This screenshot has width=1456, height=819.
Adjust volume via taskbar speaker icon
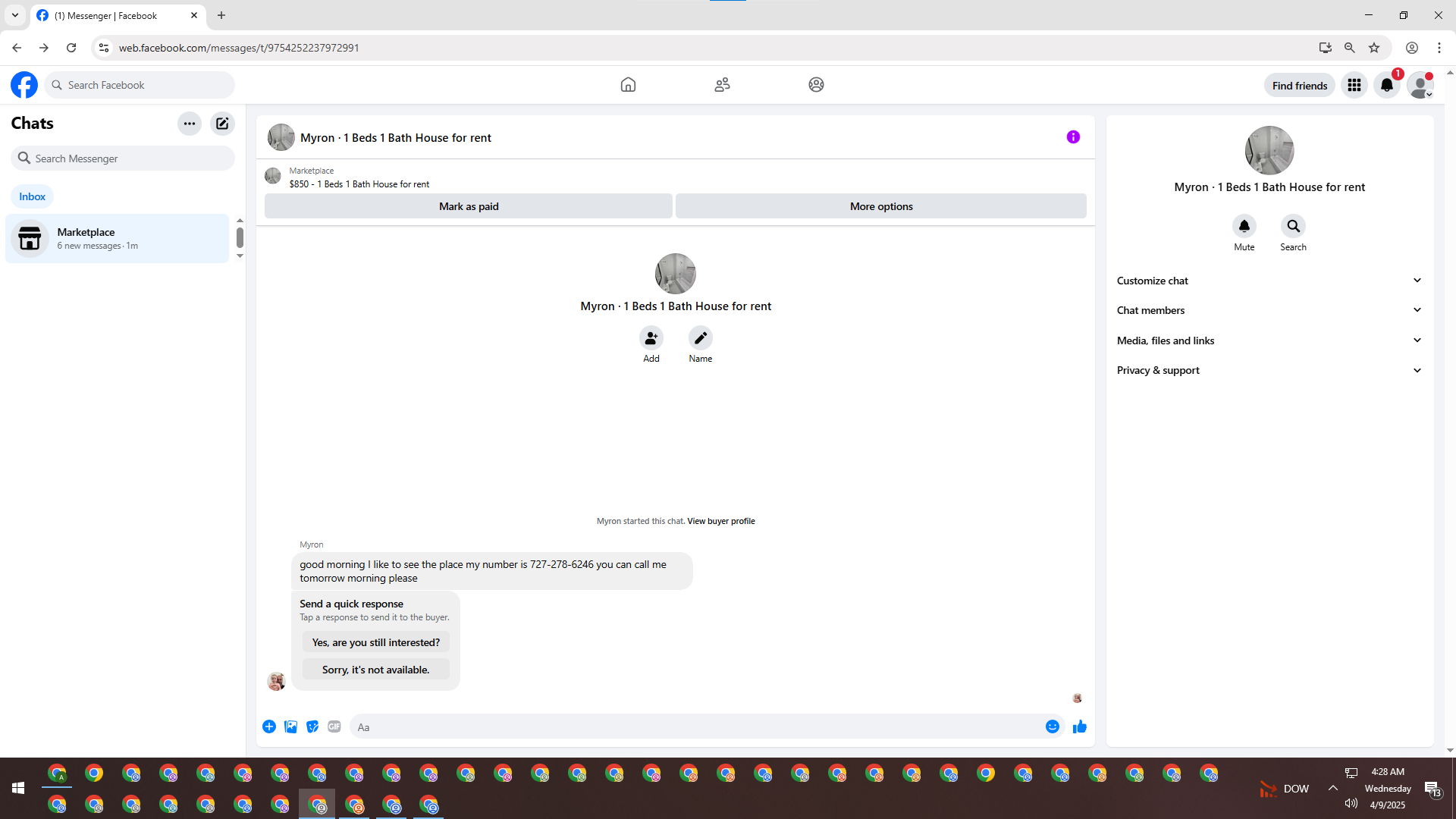tap(1351, 804)
